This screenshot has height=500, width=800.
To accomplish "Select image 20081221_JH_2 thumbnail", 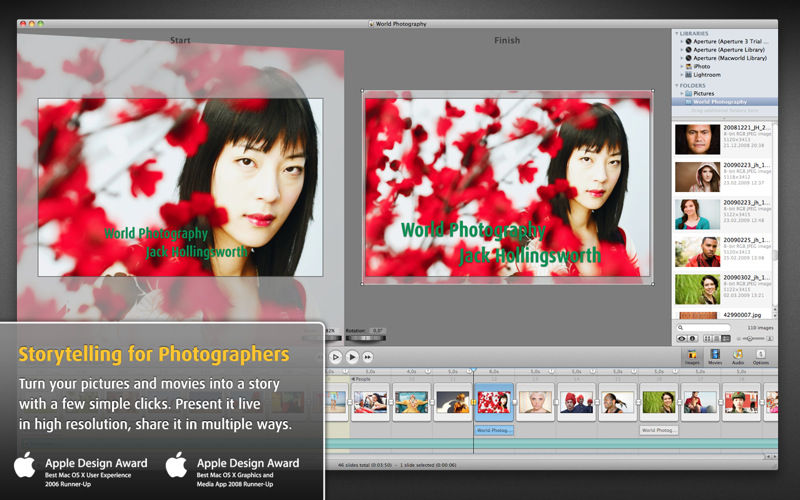I will [x=697, y=139].
